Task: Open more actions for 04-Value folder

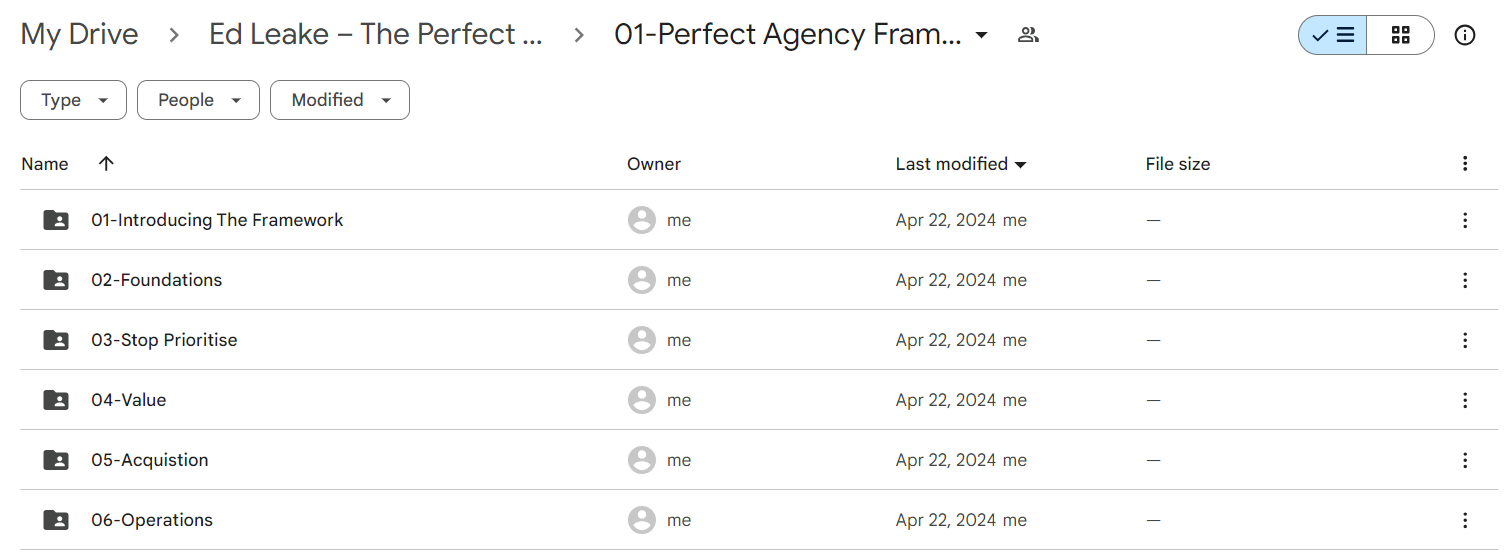Action: pyautogui.click(x=1465, y=400)
